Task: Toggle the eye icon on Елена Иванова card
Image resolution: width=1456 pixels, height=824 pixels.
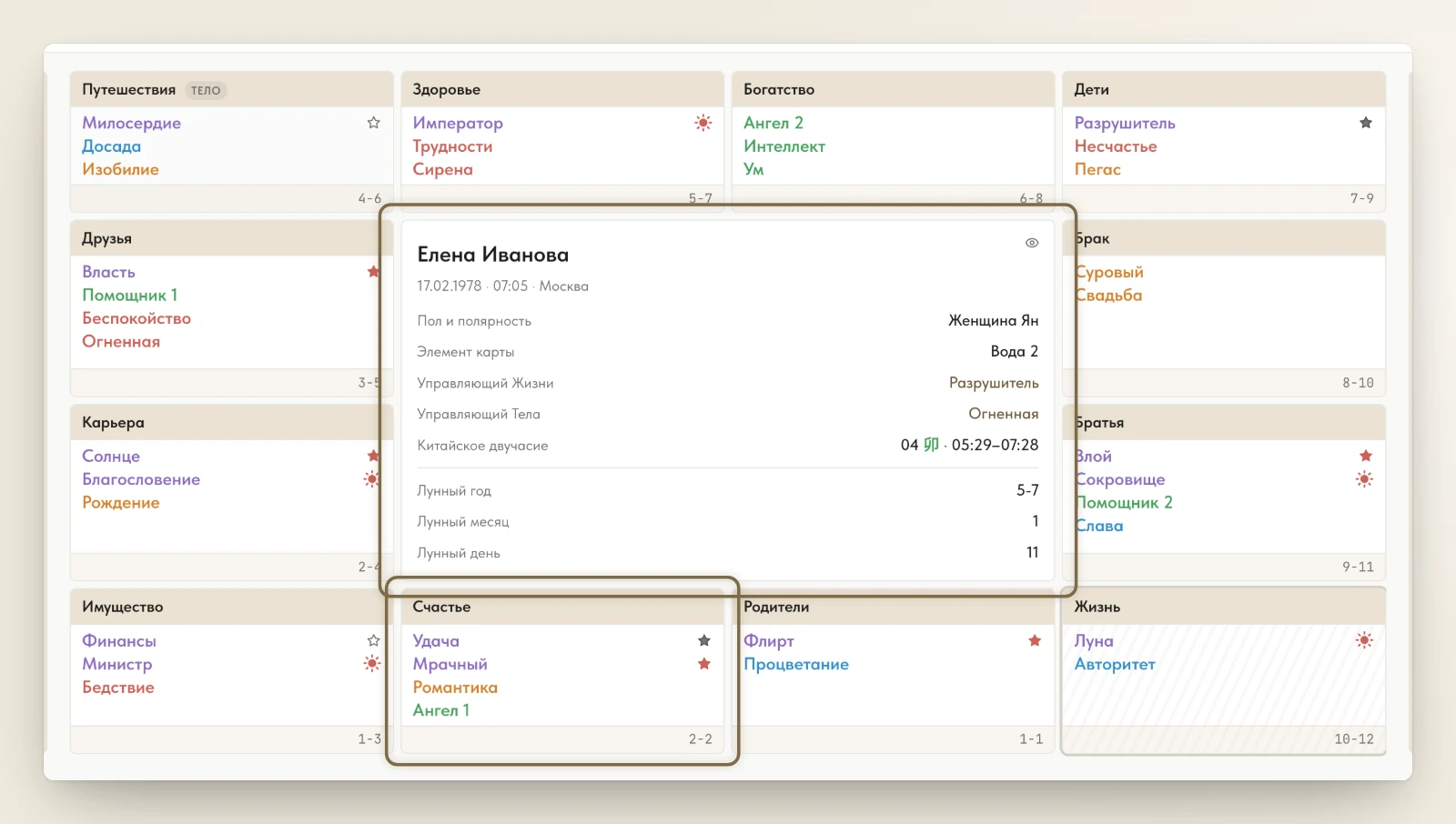Action: pos(1032,243)
